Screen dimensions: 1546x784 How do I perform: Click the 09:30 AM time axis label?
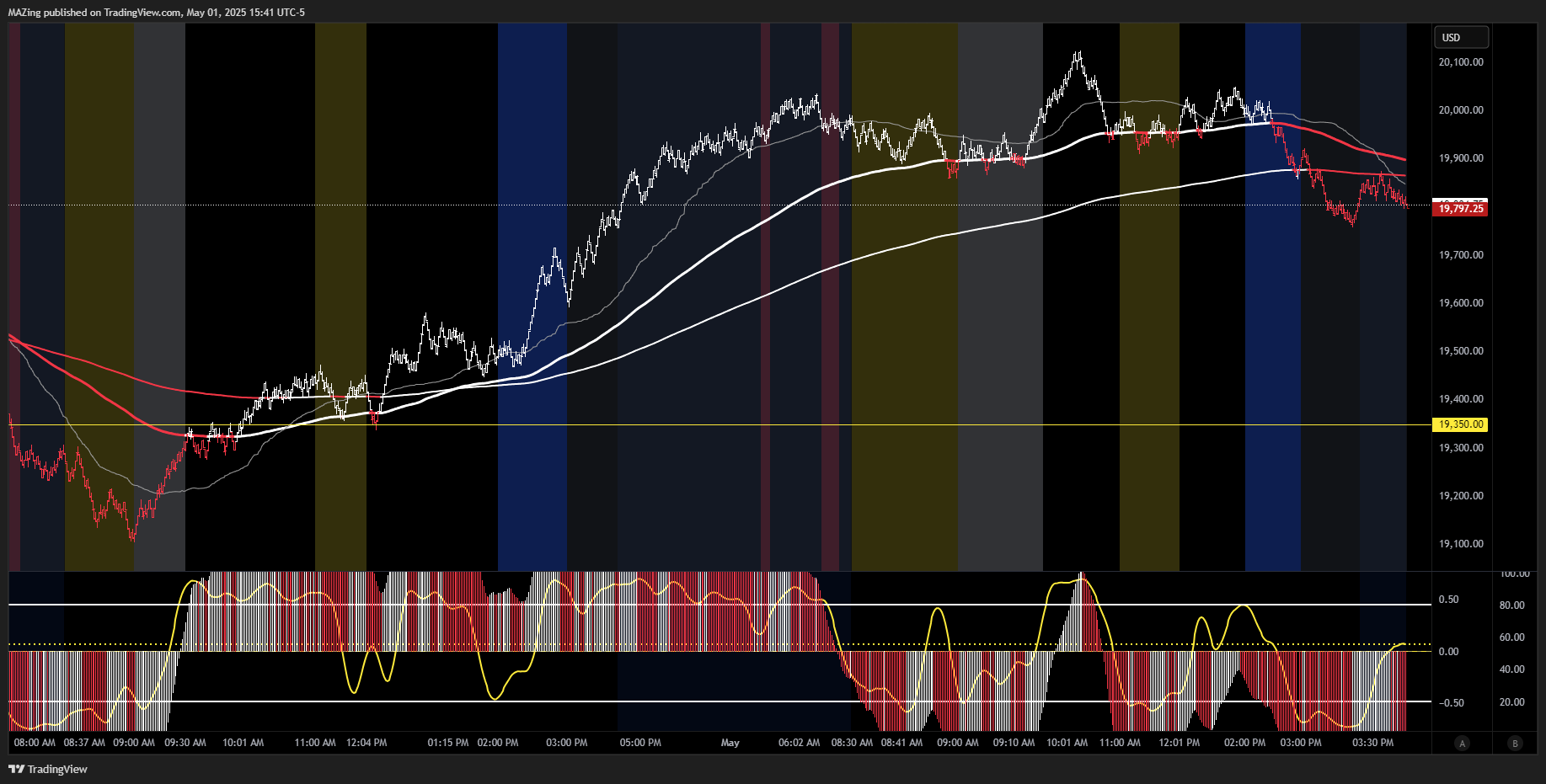(185, 743)
